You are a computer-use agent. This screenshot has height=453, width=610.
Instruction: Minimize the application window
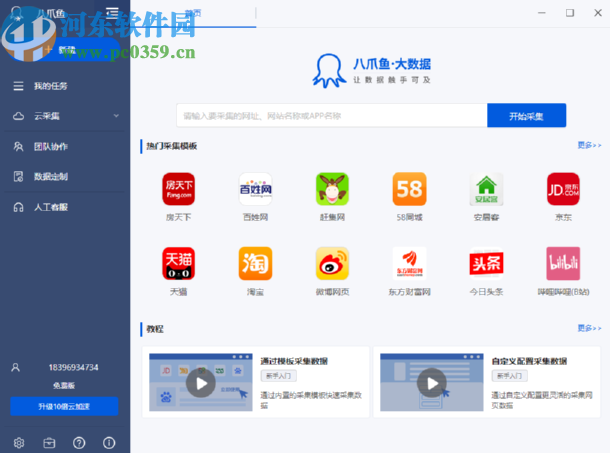coord(542,13)
